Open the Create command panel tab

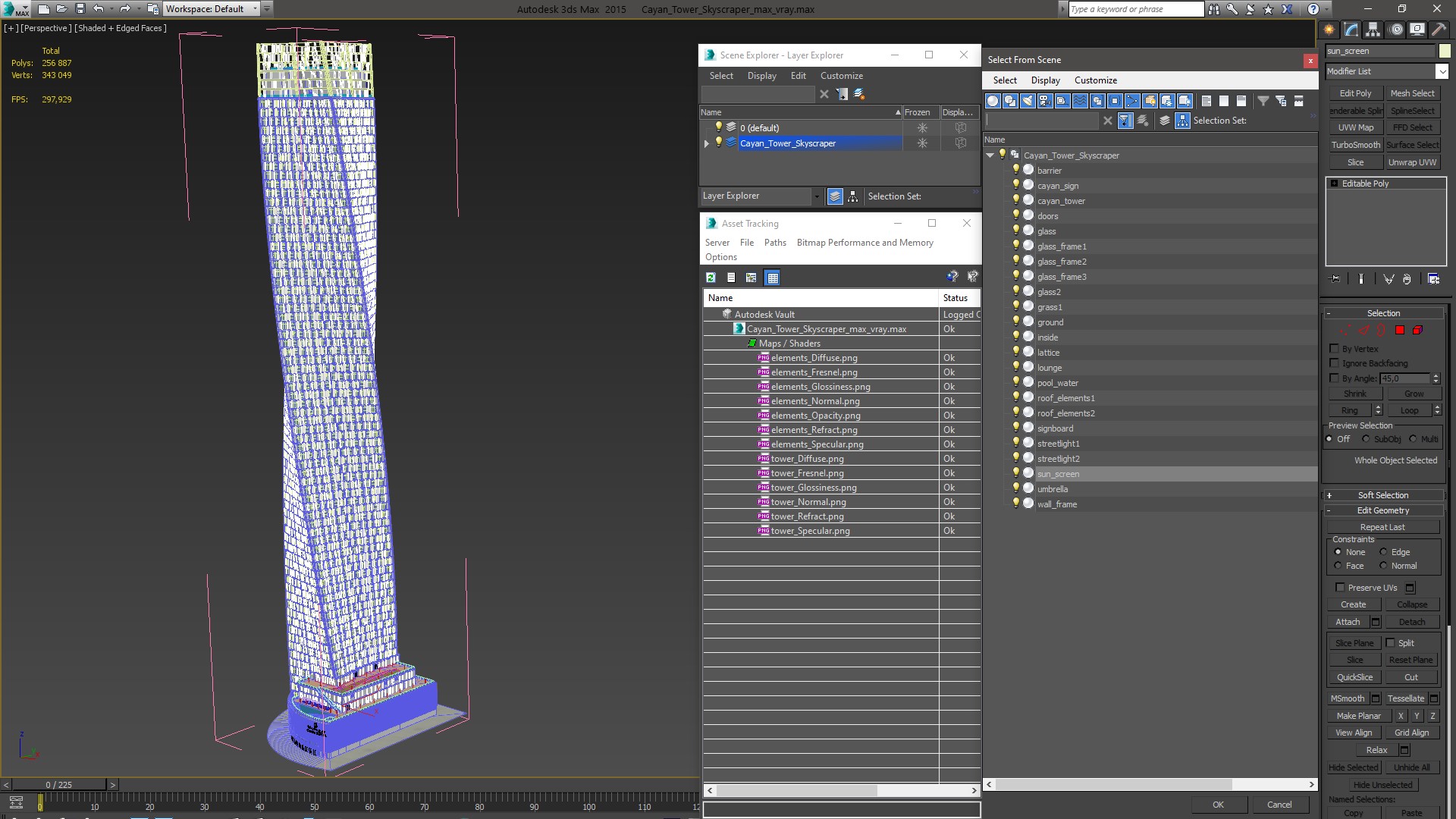tap(1329, 30)
